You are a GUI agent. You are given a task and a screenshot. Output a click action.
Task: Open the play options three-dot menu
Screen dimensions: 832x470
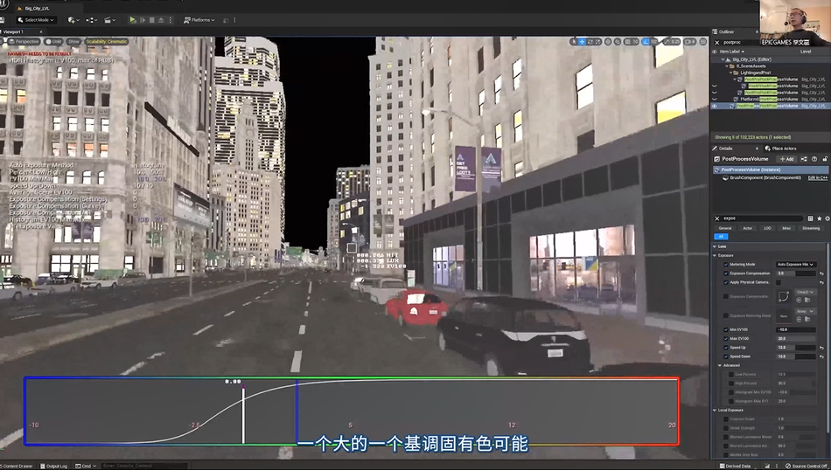click(170, 20)
